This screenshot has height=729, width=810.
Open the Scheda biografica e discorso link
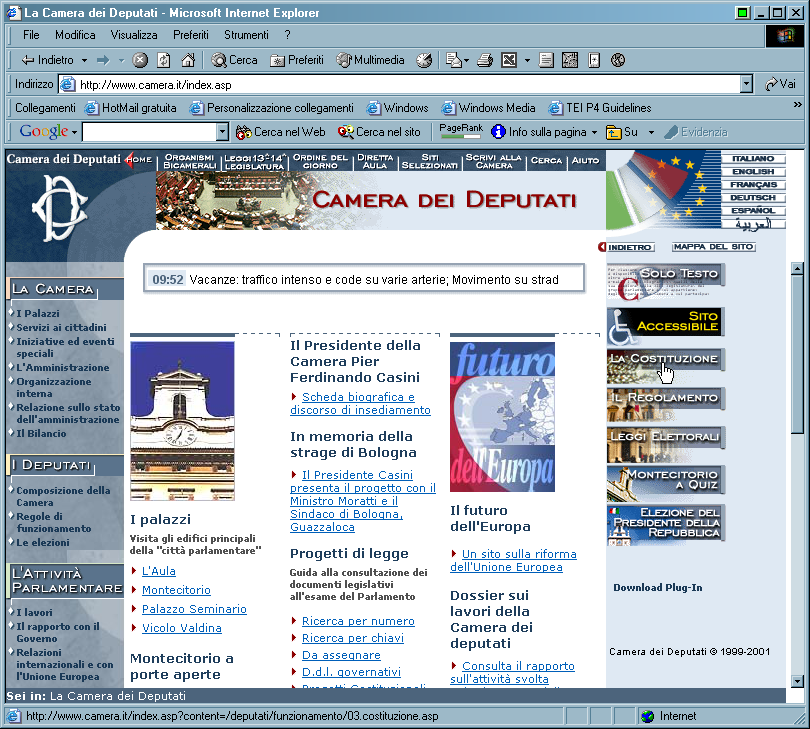click(360, 404)
